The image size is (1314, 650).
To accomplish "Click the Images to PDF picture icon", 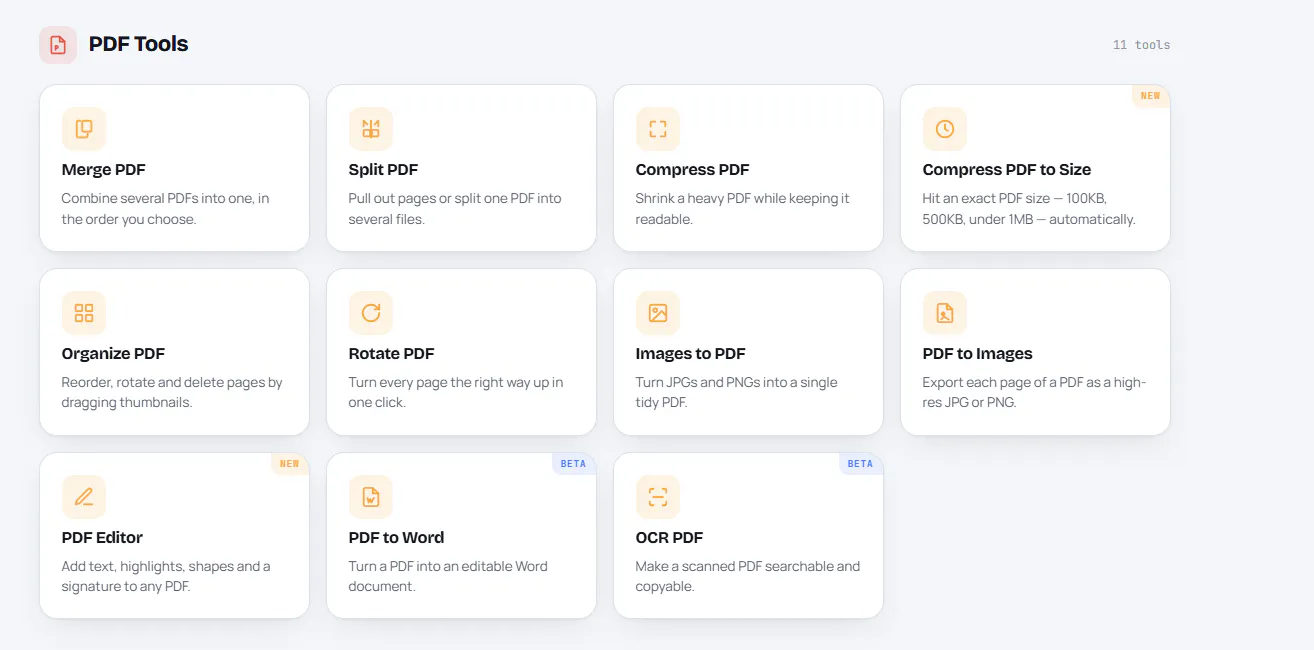I will pos(658,313).
